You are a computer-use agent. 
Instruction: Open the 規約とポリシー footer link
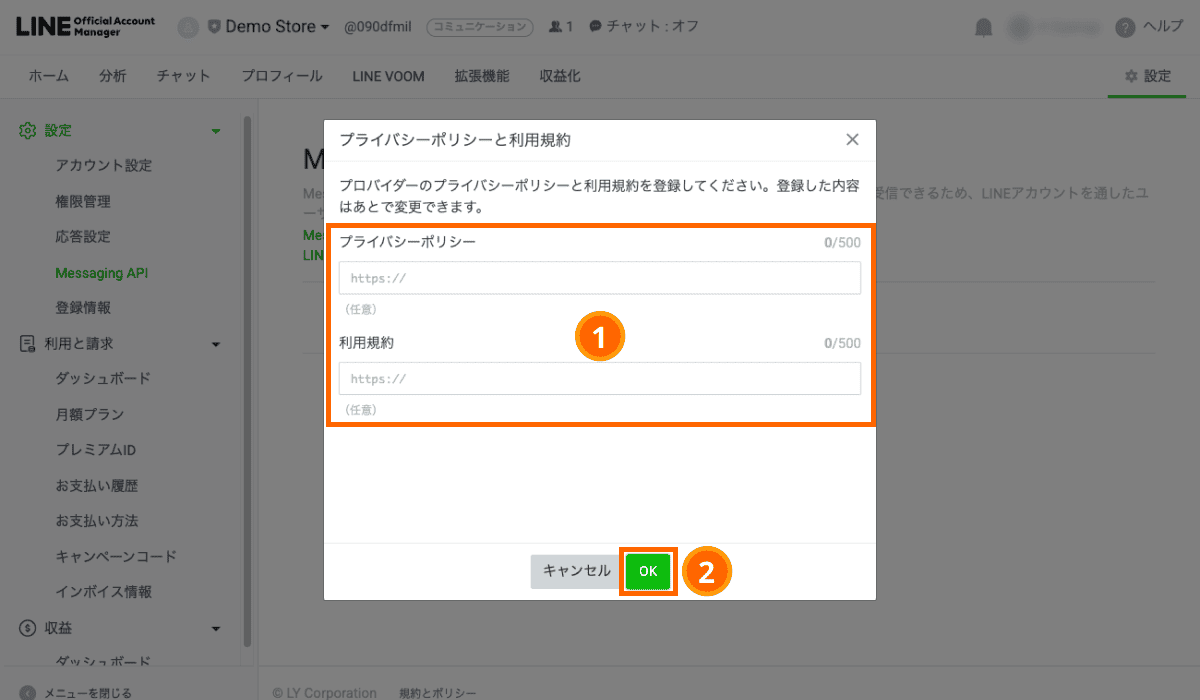(x=437, y=692)
